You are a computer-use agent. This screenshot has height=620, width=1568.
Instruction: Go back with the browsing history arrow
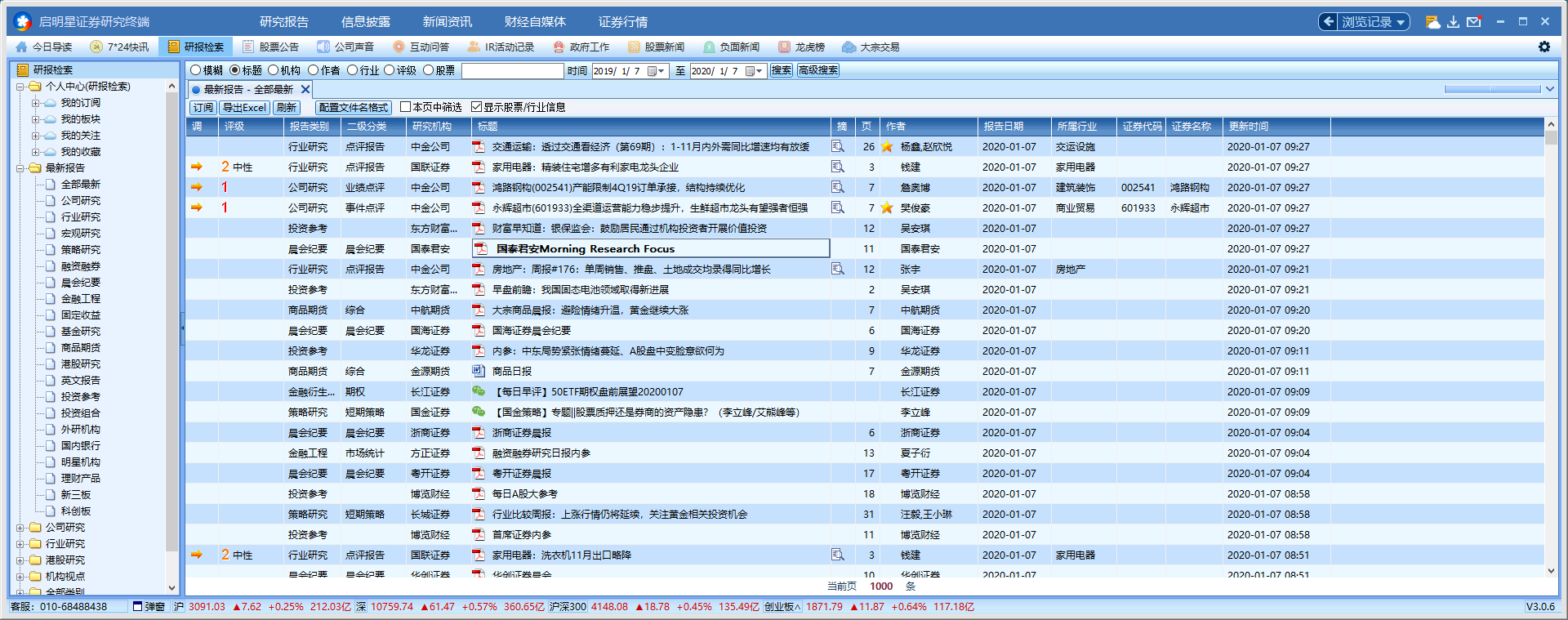[x=1329, y=22]
